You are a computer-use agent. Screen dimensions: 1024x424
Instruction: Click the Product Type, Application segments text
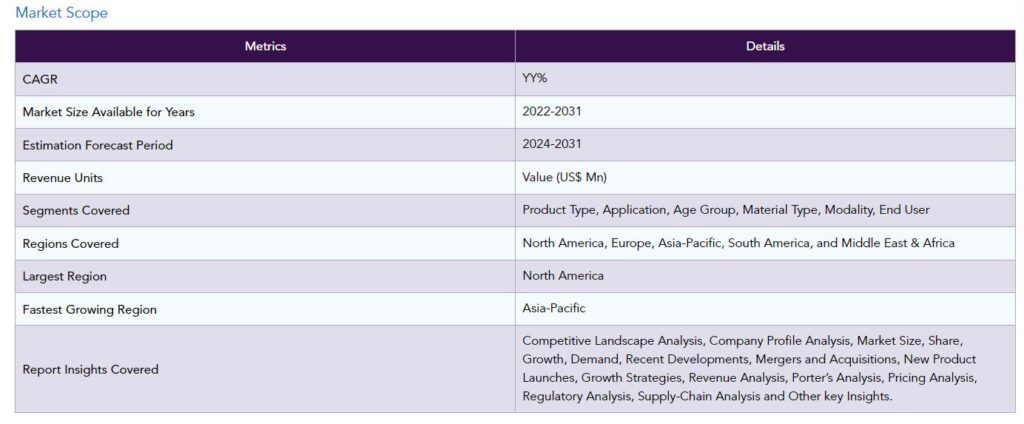725,210
